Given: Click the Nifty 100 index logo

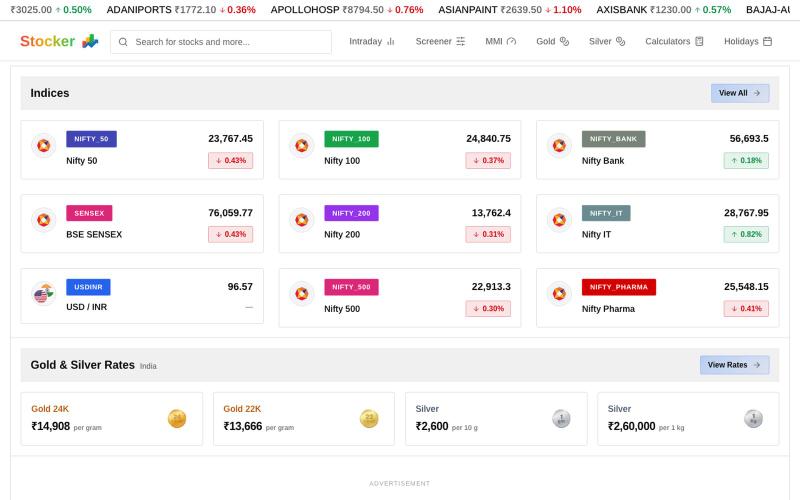Looking at the screenshot, I should pos(302,146).
